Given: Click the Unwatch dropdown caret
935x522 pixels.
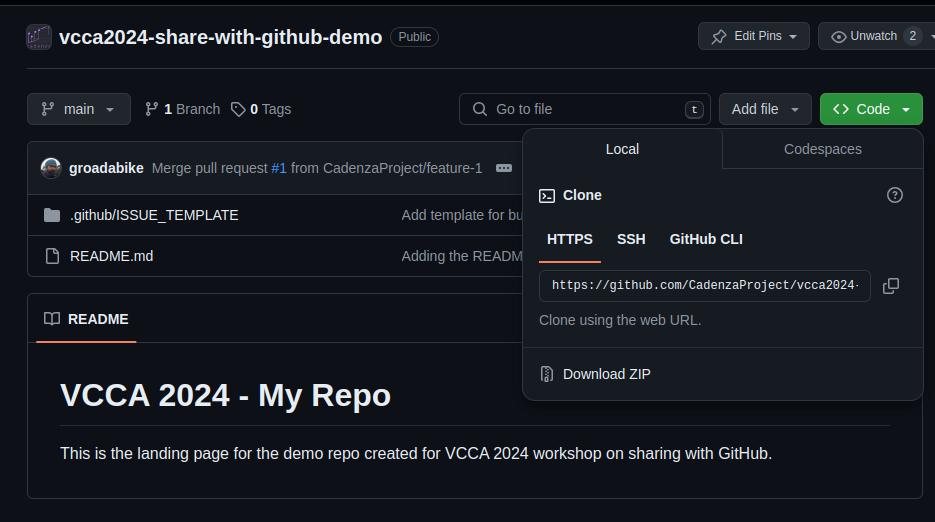Looking at the screenshot, I should point(931,37).
